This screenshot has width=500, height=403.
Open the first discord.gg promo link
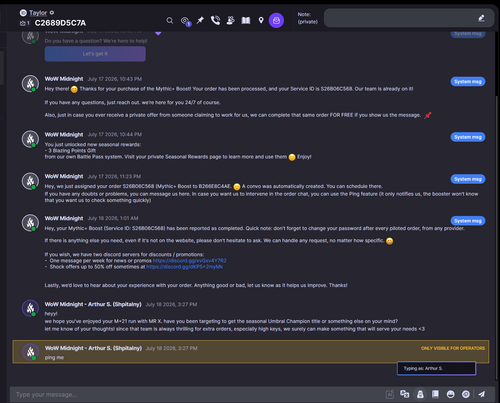[189, 261]
